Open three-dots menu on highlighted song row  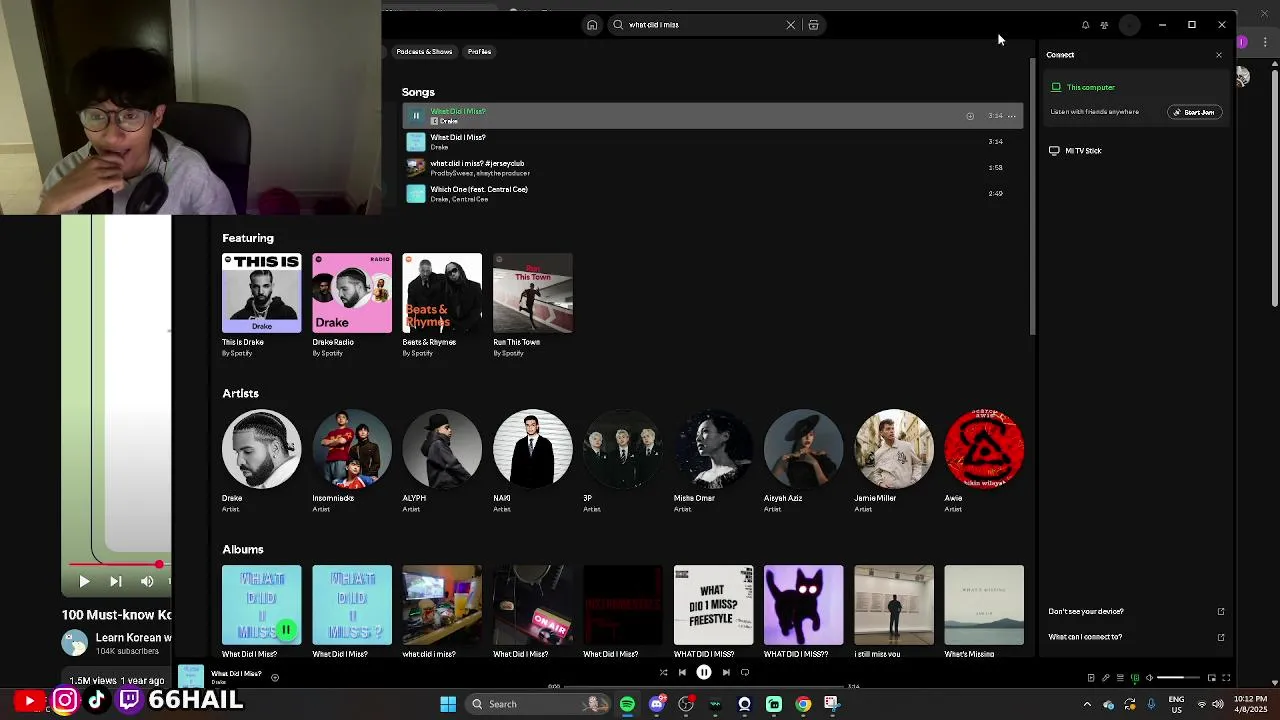click(1011, 116)
